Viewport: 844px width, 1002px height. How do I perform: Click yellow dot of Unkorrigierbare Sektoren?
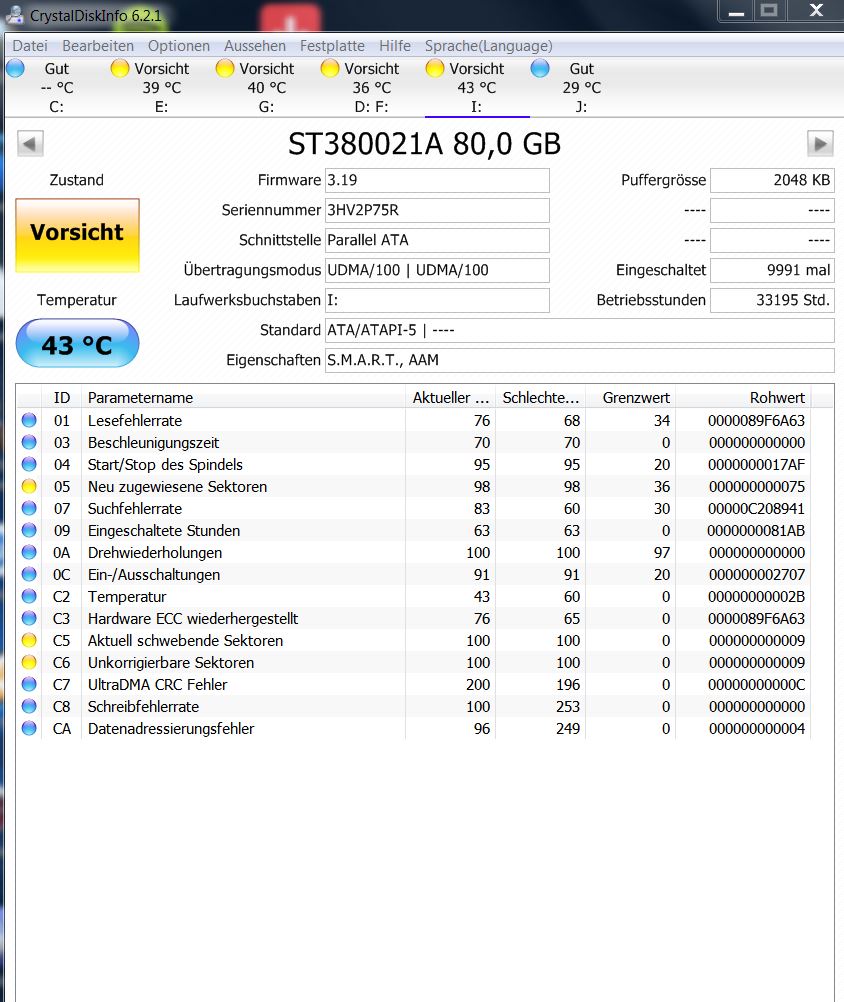[29, 661]
